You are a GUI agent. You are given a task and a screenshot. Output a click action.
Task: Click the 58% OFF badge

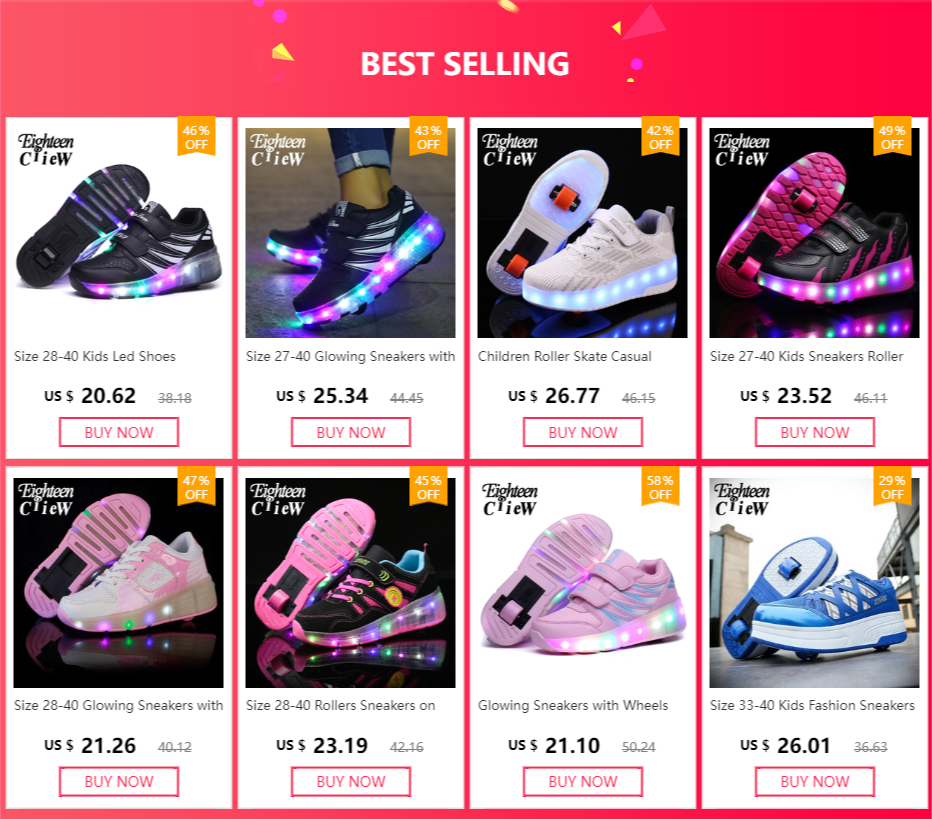pyautogui.click(x=660, y=487)
